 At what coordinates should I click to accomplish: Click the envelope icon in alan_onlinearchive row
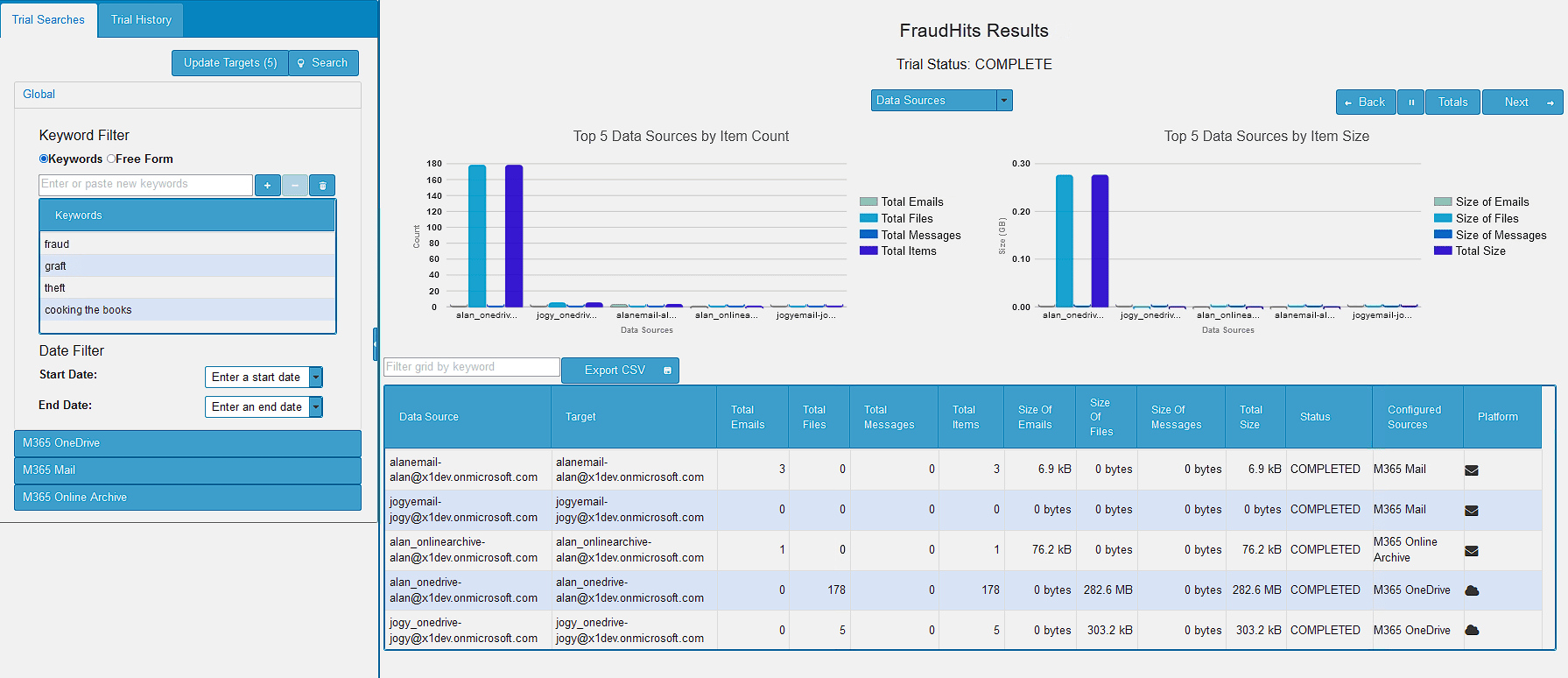tap(1472, 551)
